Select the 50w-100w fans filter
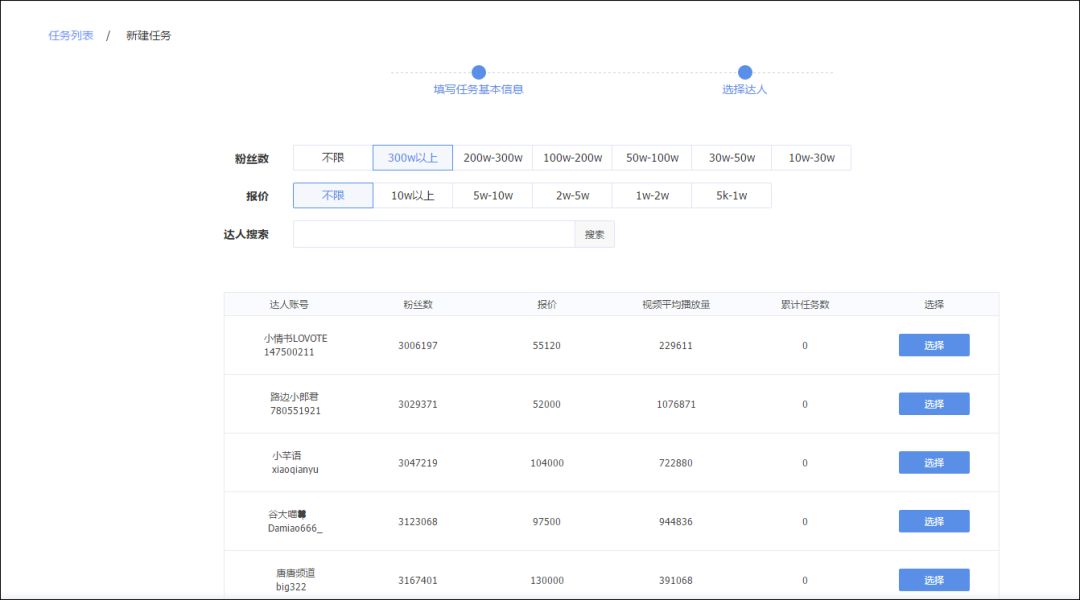This screenshot has height=600, width=1080. (x=652, y=157)
